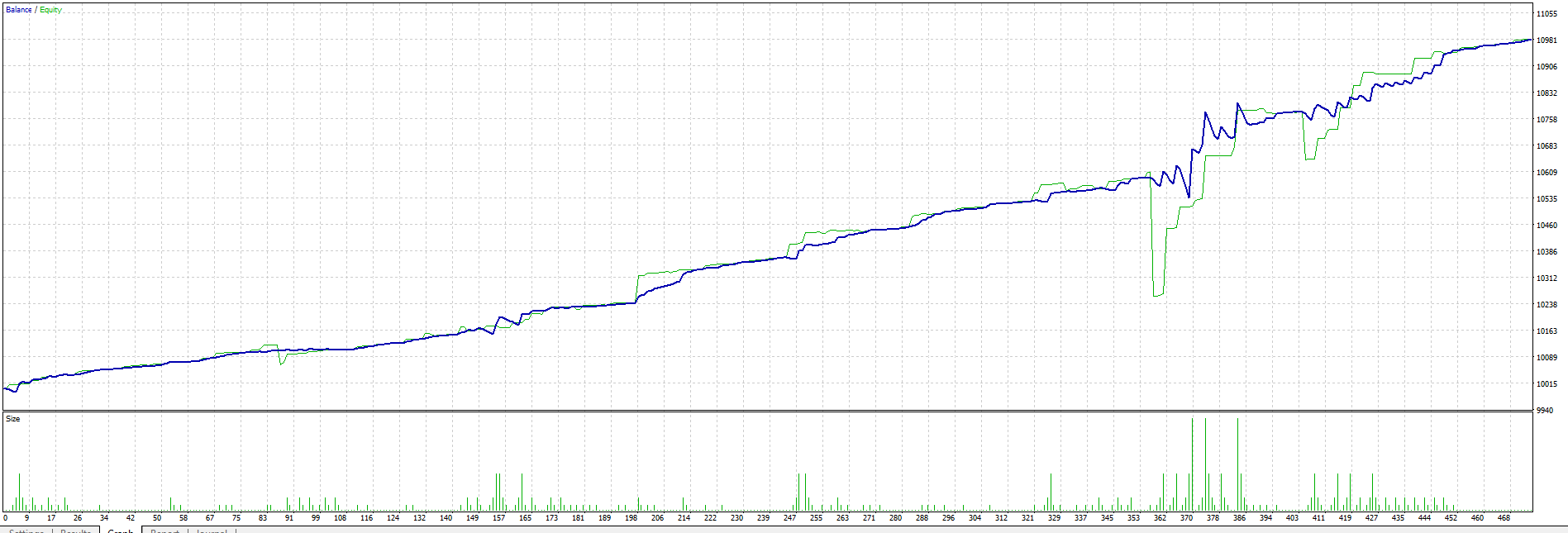Click the blue Balance legend label
Viewport: 1568px width, 533px height.
(x=18, y=10)
